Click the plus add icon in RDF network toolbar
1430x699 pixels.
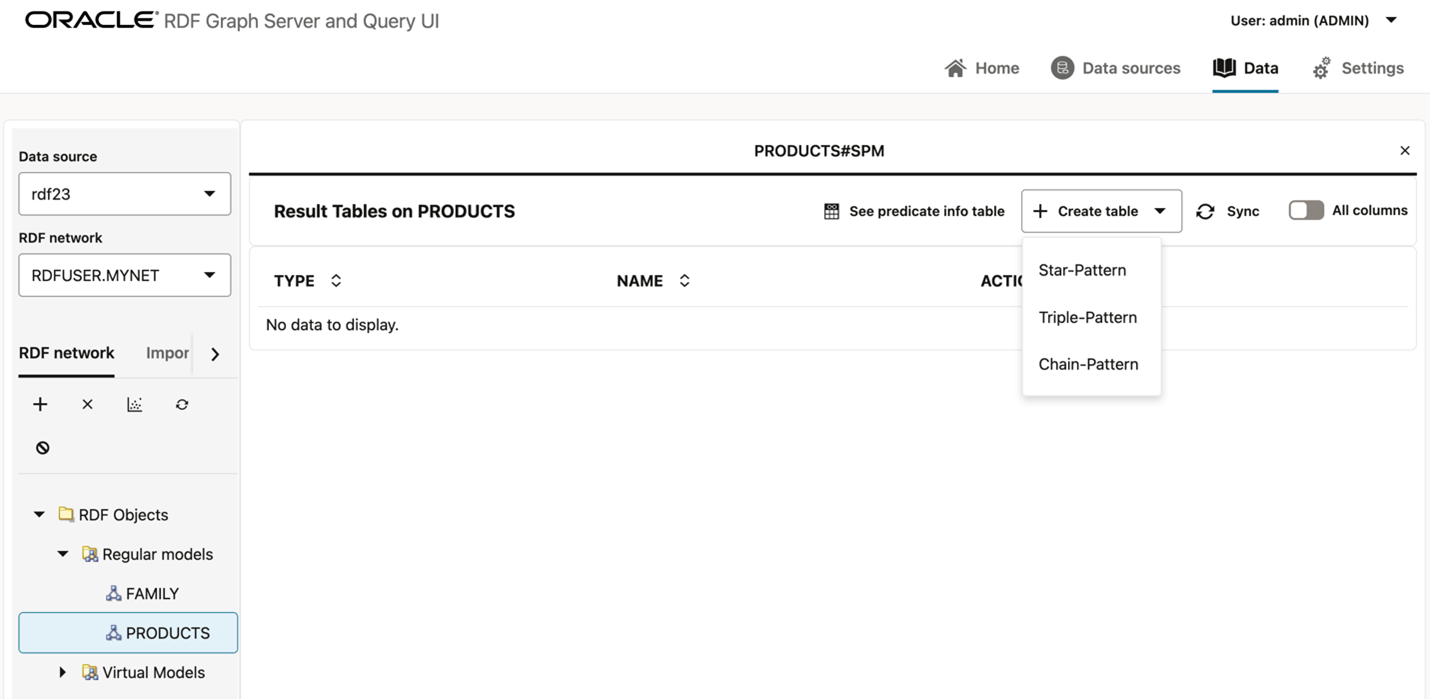point(40,404)
